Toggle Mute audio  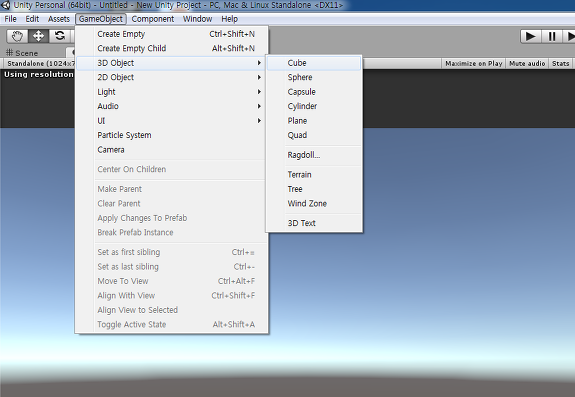[x=527, y=63]
